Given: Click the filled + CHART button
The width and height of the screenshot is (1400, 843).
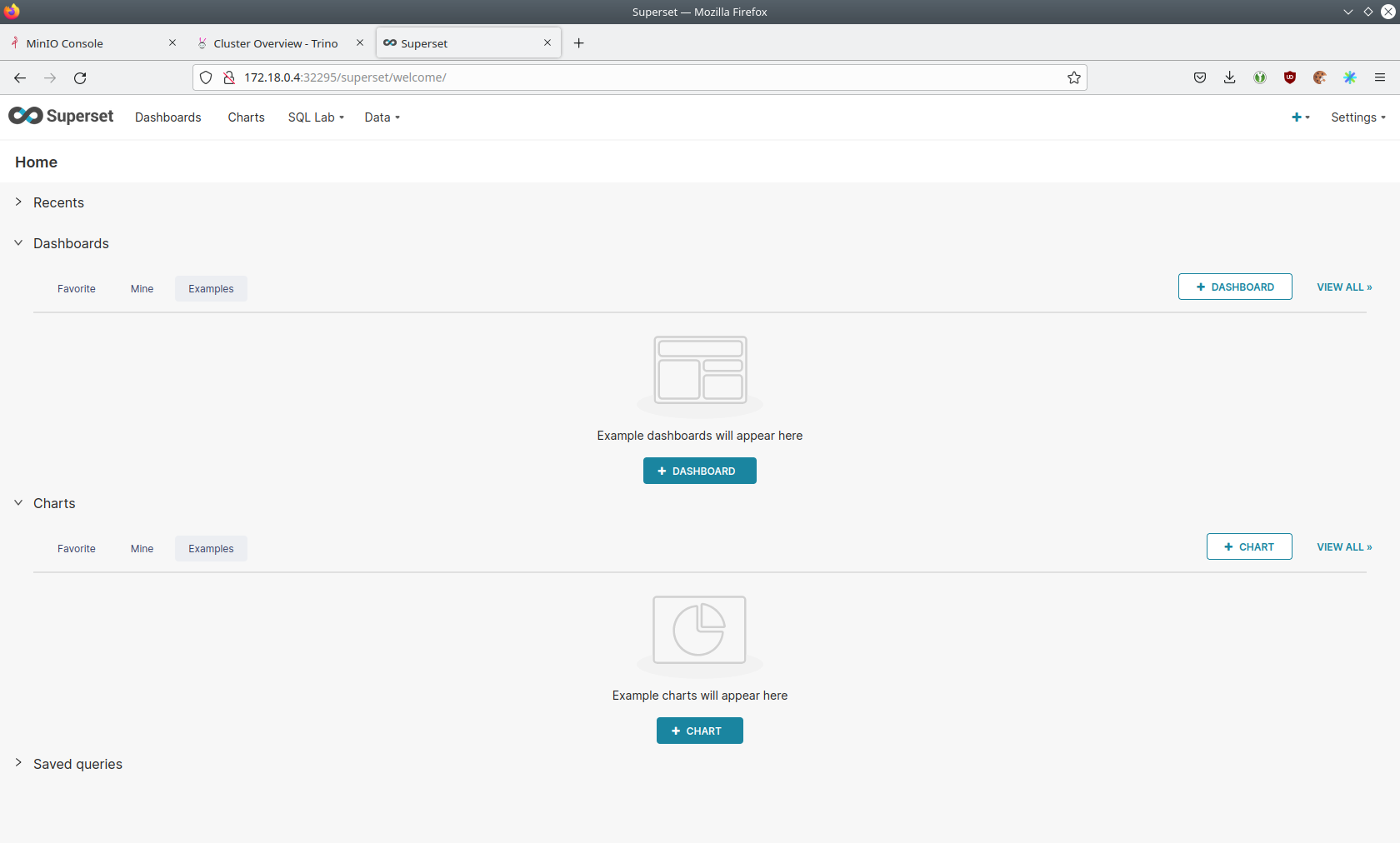Looking at the screenshot, I should [x=699, y=731].
